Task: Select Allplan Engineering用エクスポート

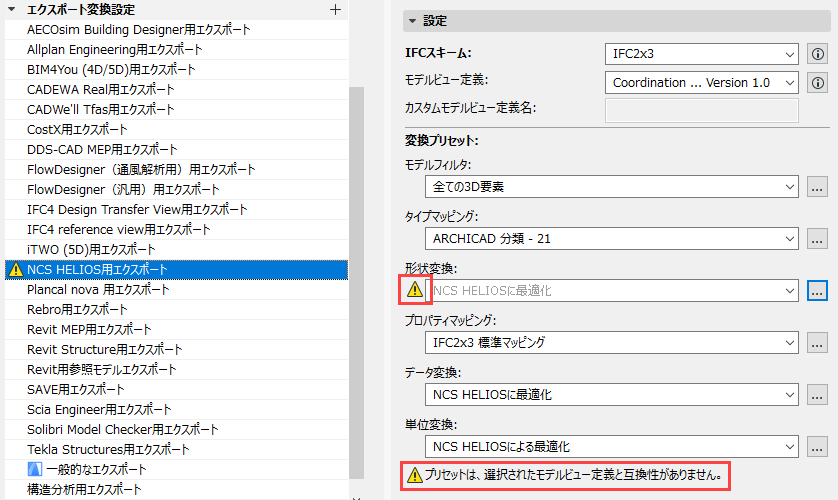Action: tap(176, 50)
